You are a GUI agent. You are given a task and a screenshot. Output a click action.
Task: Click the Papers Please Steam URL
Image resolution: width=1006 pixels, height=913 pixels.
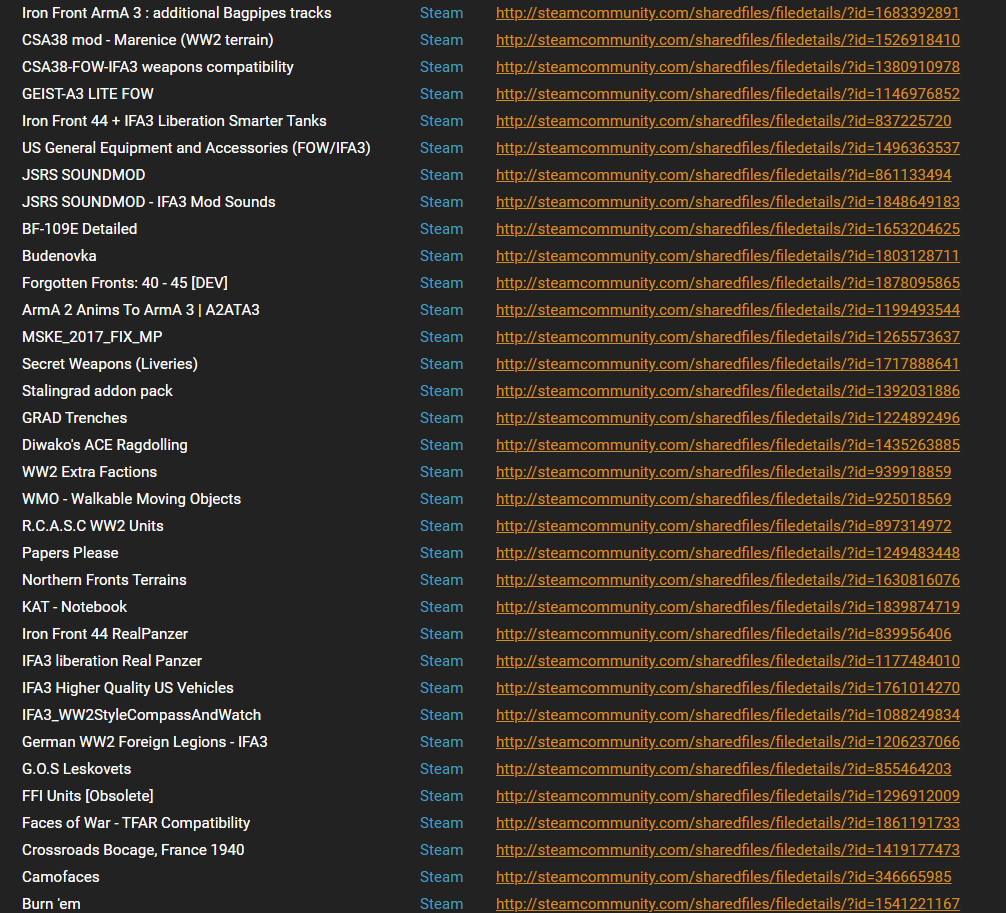pos(727,552)
